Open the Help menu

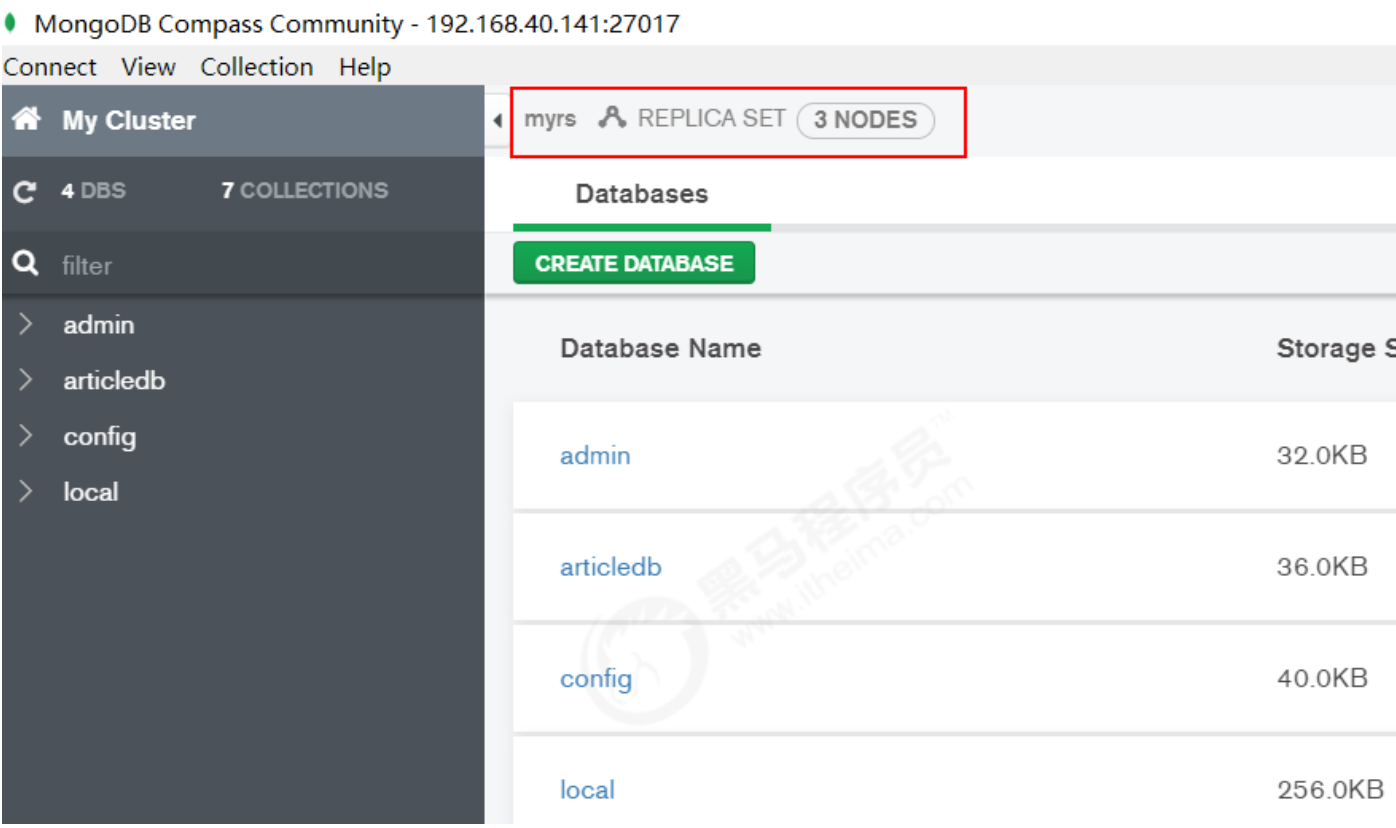coord(364,67)
